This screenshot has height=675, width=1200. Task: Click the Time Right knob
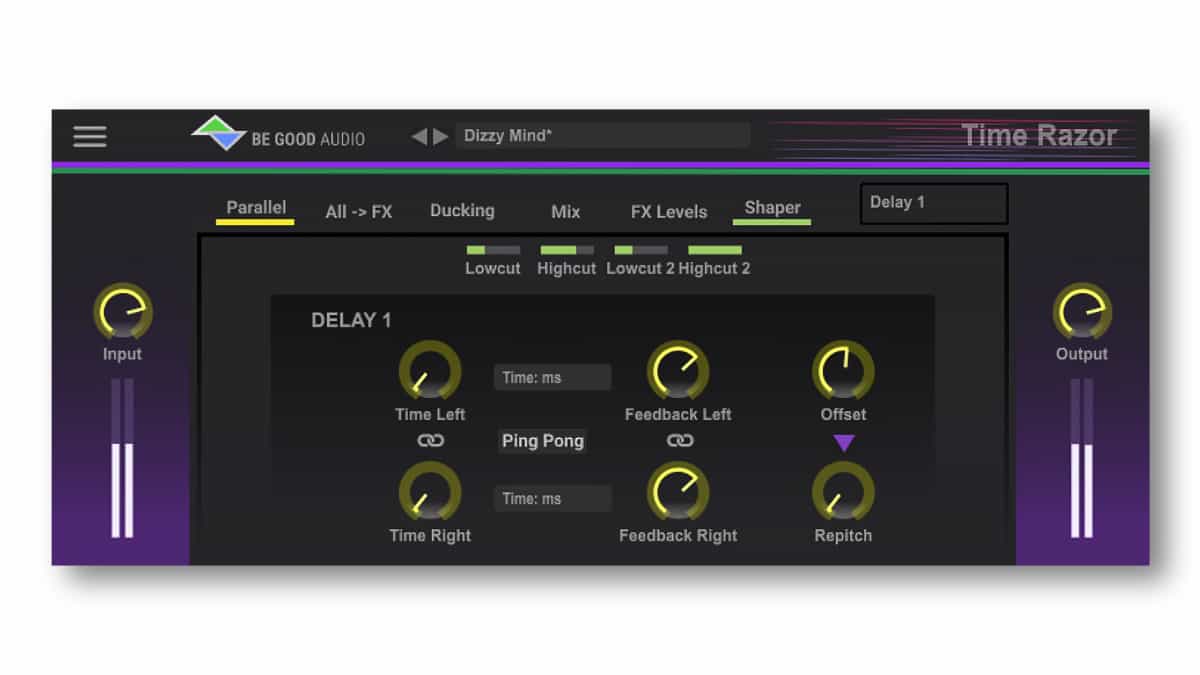pyautogui.click(x=430, y=492)
